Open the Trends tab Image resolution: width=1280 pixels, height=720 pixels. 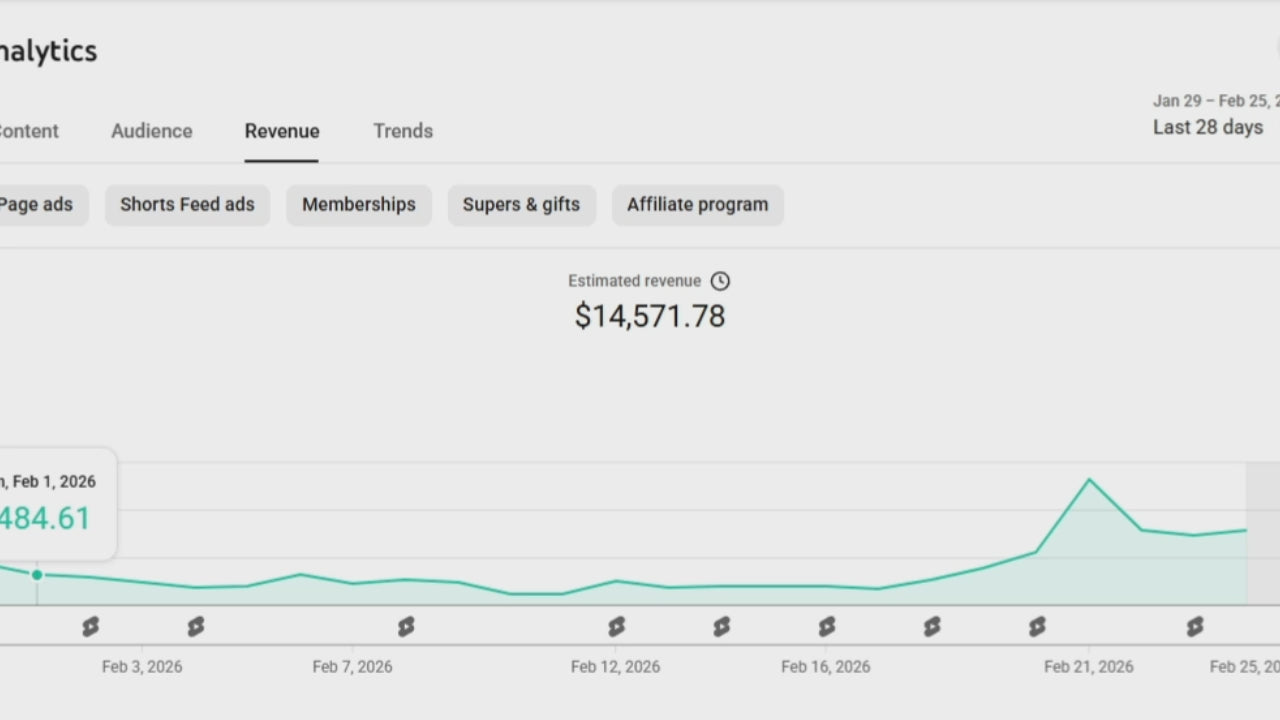pos(403,131)
